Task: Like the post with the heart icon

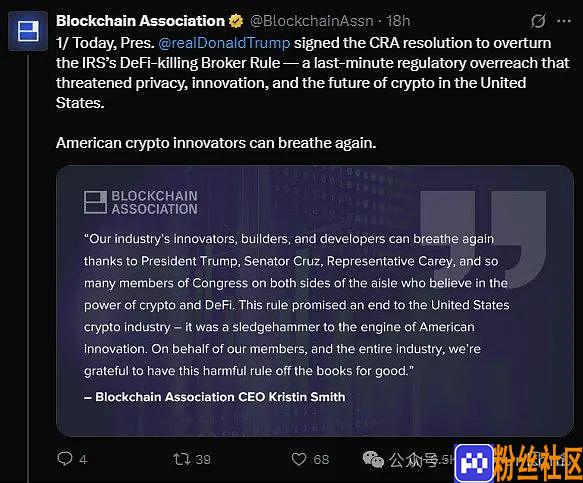Action: (x=299, y=459)
